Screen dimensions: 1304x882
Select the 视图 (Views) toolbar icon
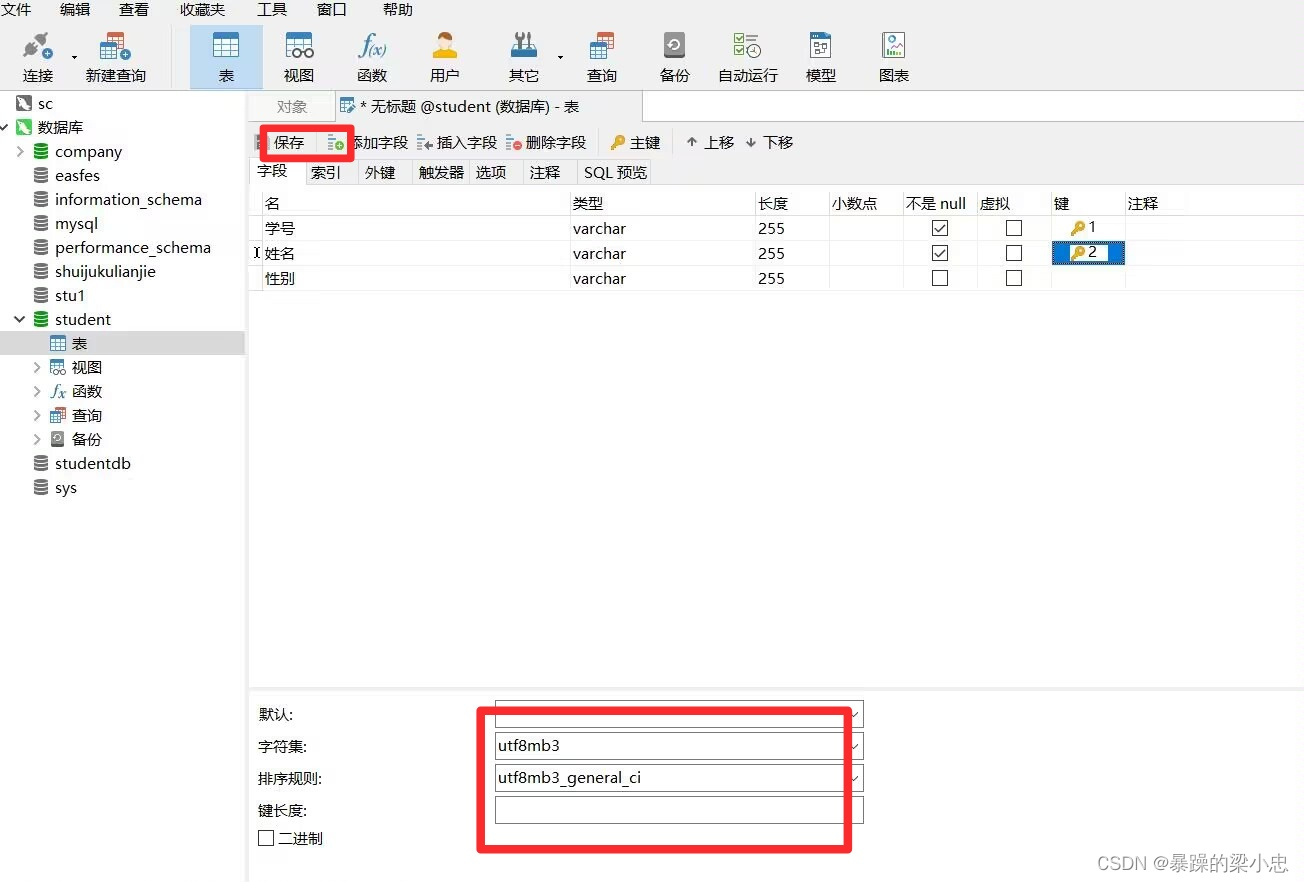tap(298, 55)
